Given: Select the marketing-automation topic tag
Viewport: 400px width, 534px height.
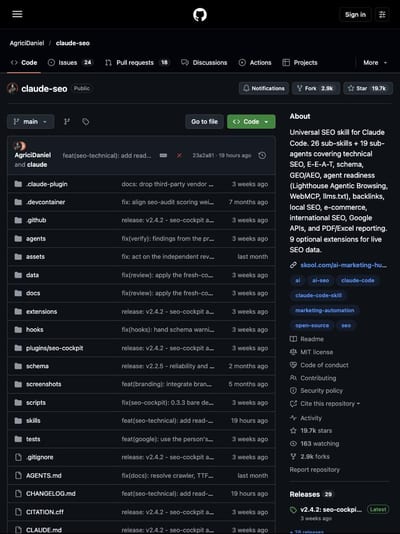Looking at the screenshot, I should [324, 311].
